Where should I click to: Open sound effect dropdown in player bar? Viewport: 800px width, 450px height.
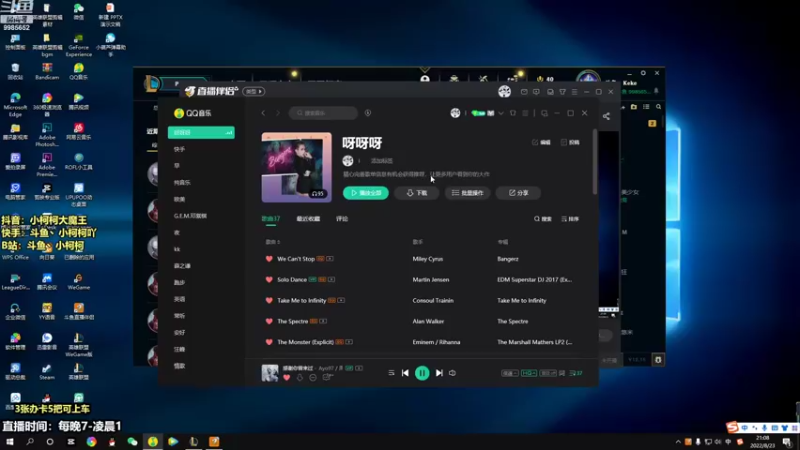[548, 373]
